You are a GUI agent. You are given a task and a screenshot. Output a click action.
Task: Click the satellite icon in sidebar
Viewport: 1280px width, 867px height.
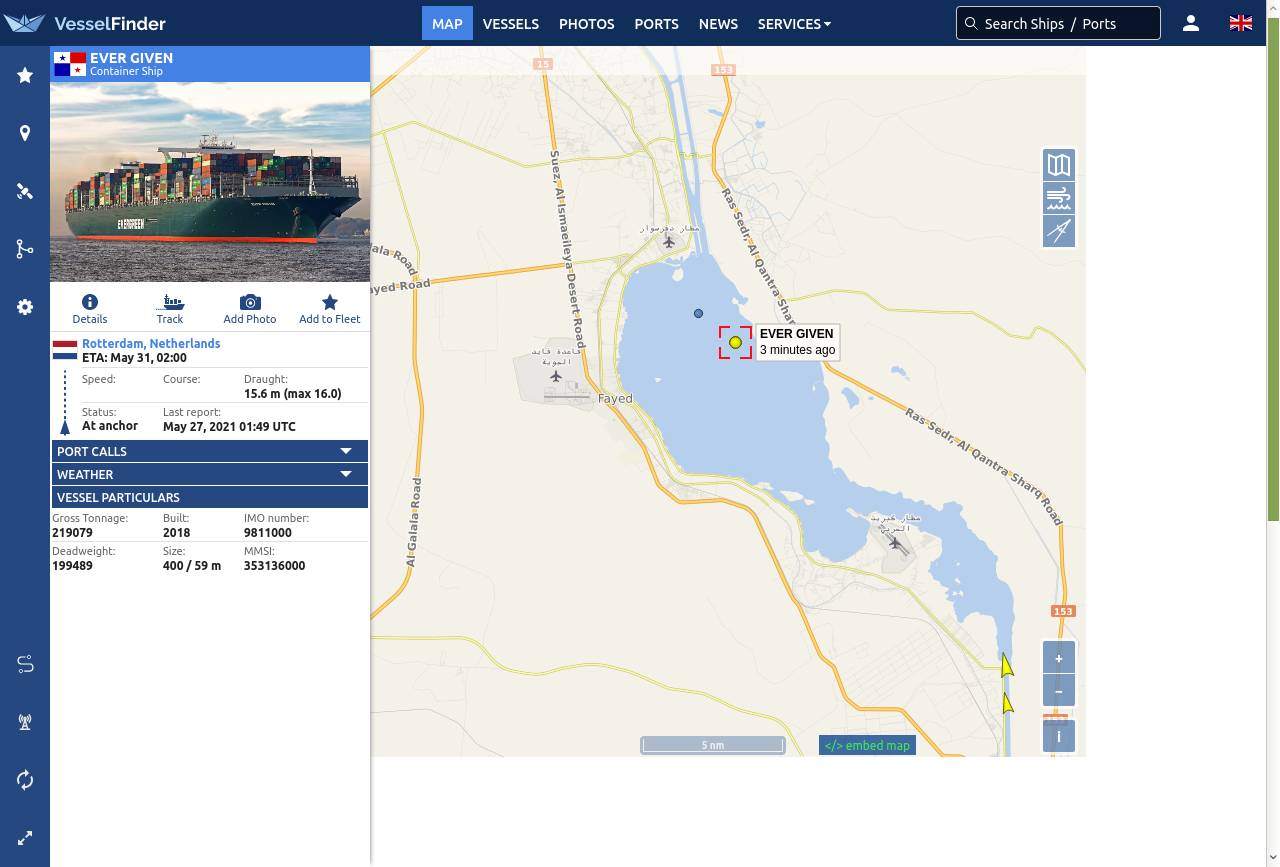pos(25,191)
